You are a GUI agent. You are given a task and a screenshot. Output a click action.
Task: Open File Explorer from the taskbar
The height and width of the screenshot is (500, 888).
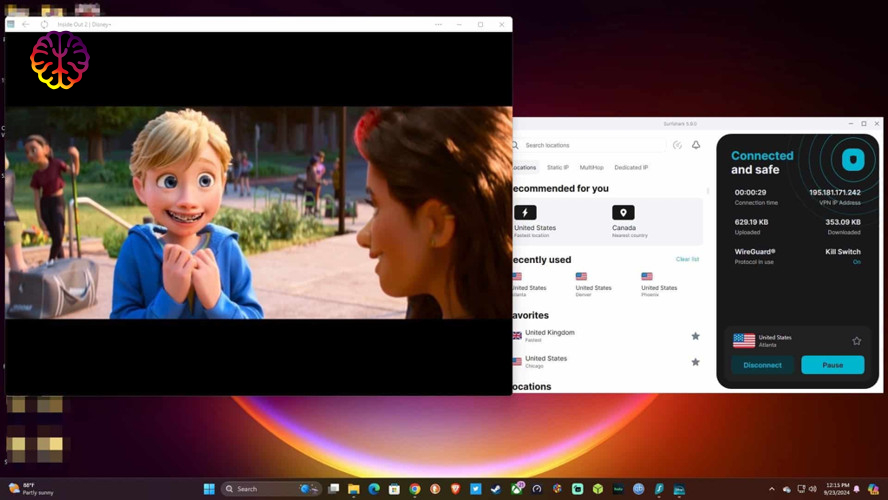(354, 489)
